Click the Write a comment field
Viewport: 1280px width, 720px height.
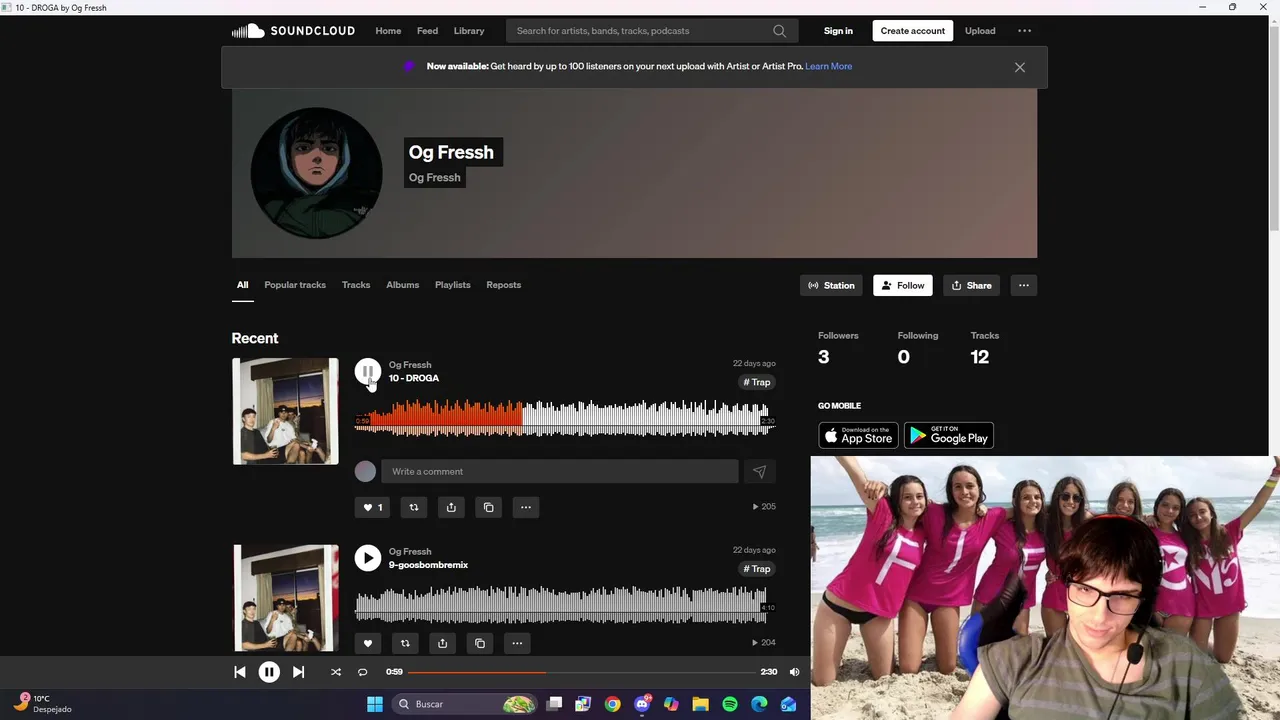[x=560, y=472]
